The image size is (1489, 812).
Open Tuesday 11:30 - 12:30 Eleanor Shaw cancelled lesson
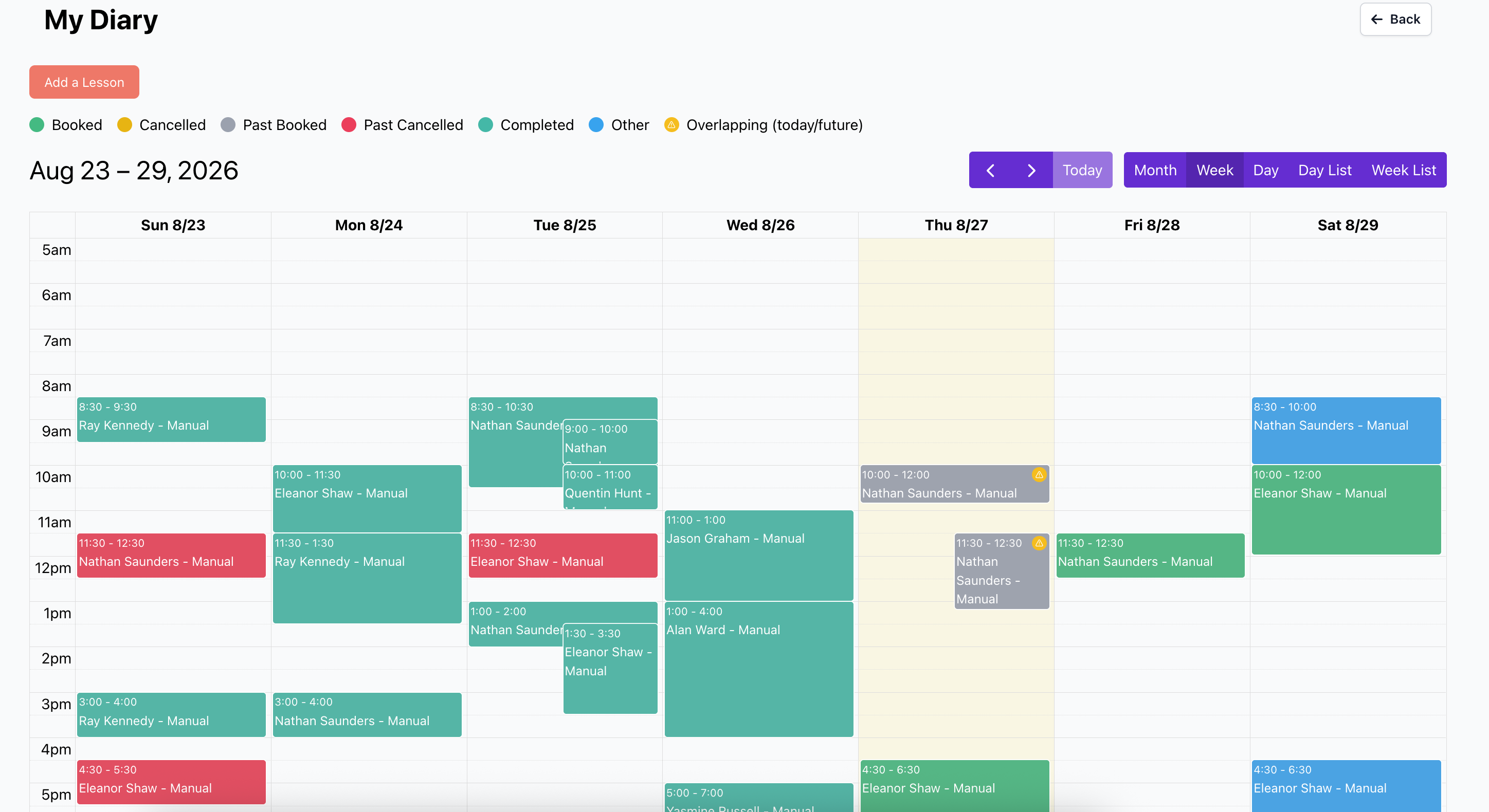pos(563,556)
